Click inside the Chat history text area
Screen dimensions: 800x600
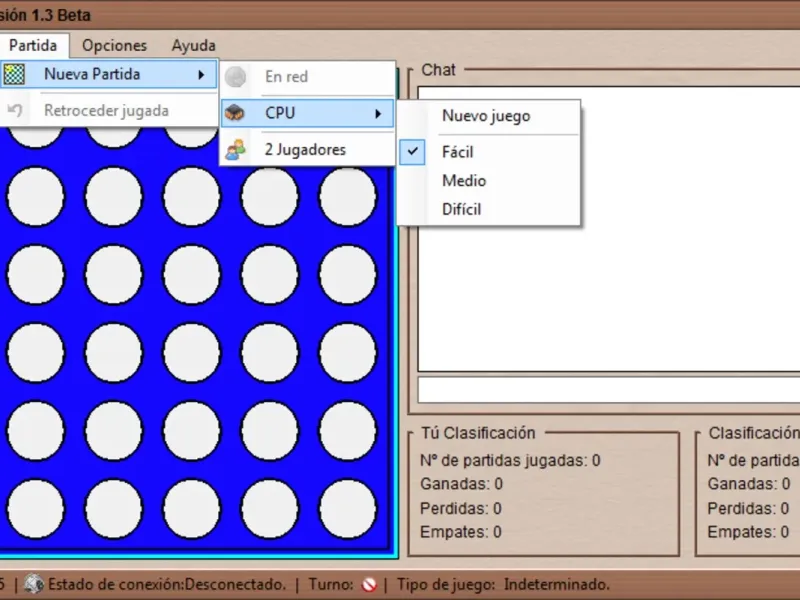pyautogui.click(x=609, y=229)
